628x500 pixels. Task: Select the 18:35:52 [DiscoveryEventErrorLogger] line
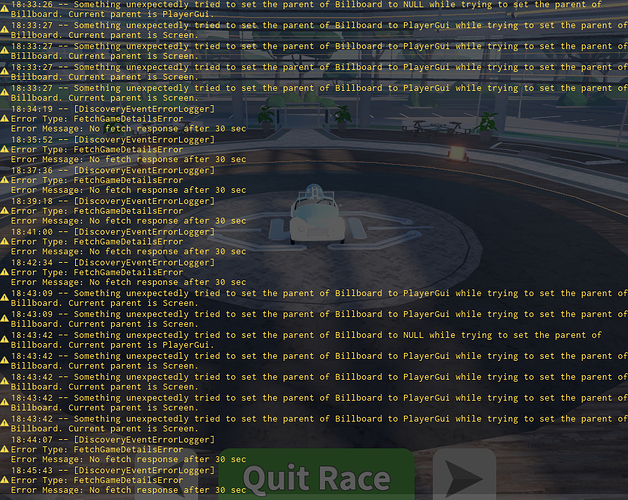[x=113, y=140]
